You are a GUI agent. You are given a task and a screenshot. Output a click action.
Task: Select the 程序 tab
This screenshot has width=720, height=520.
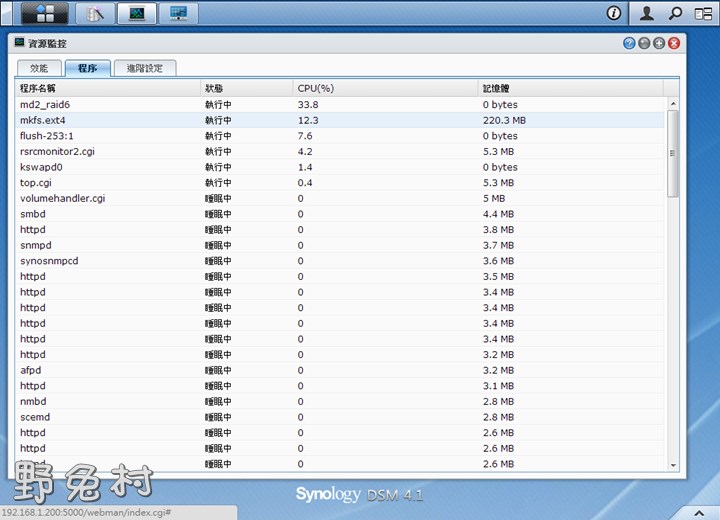(x=88, y=68)
